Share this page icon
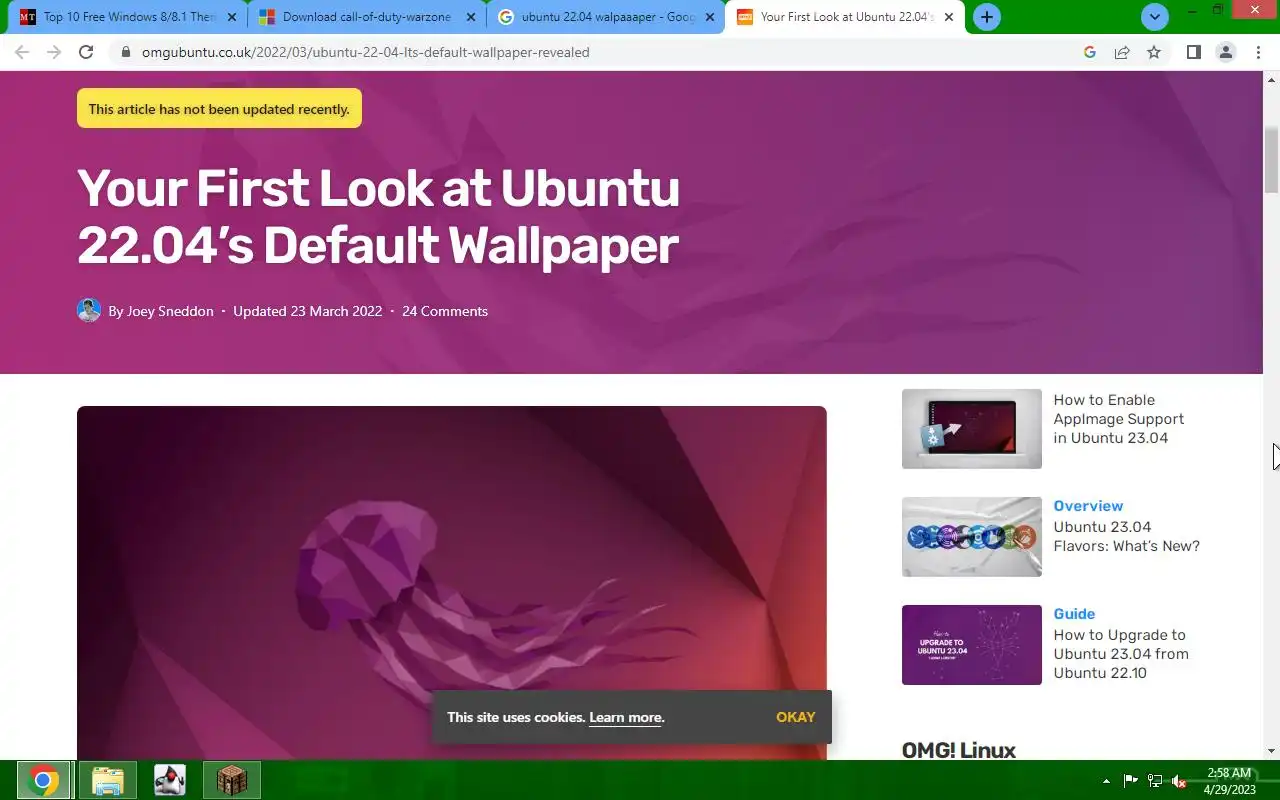 (1122, 52)
